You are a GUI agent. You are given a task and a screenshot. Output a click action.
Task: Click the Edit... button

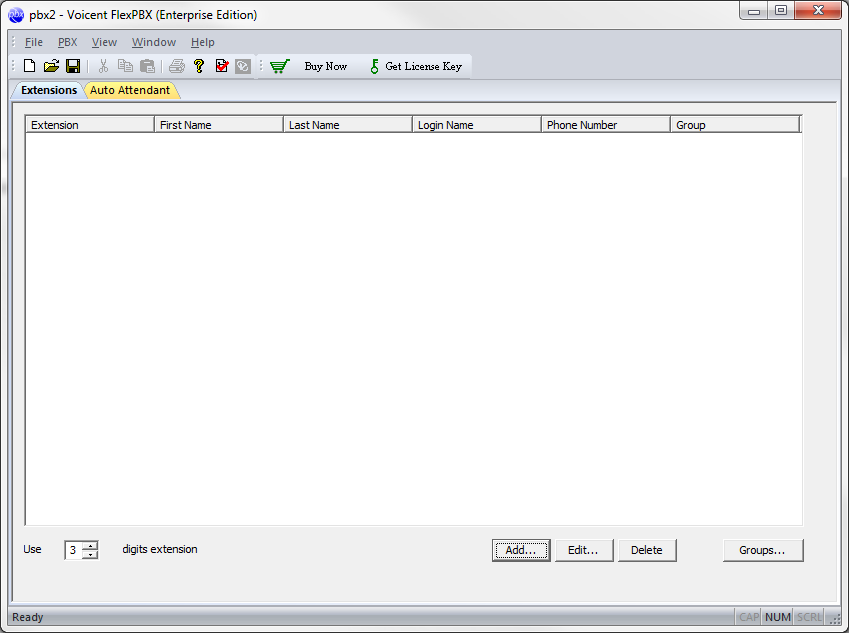pos(584,550)
